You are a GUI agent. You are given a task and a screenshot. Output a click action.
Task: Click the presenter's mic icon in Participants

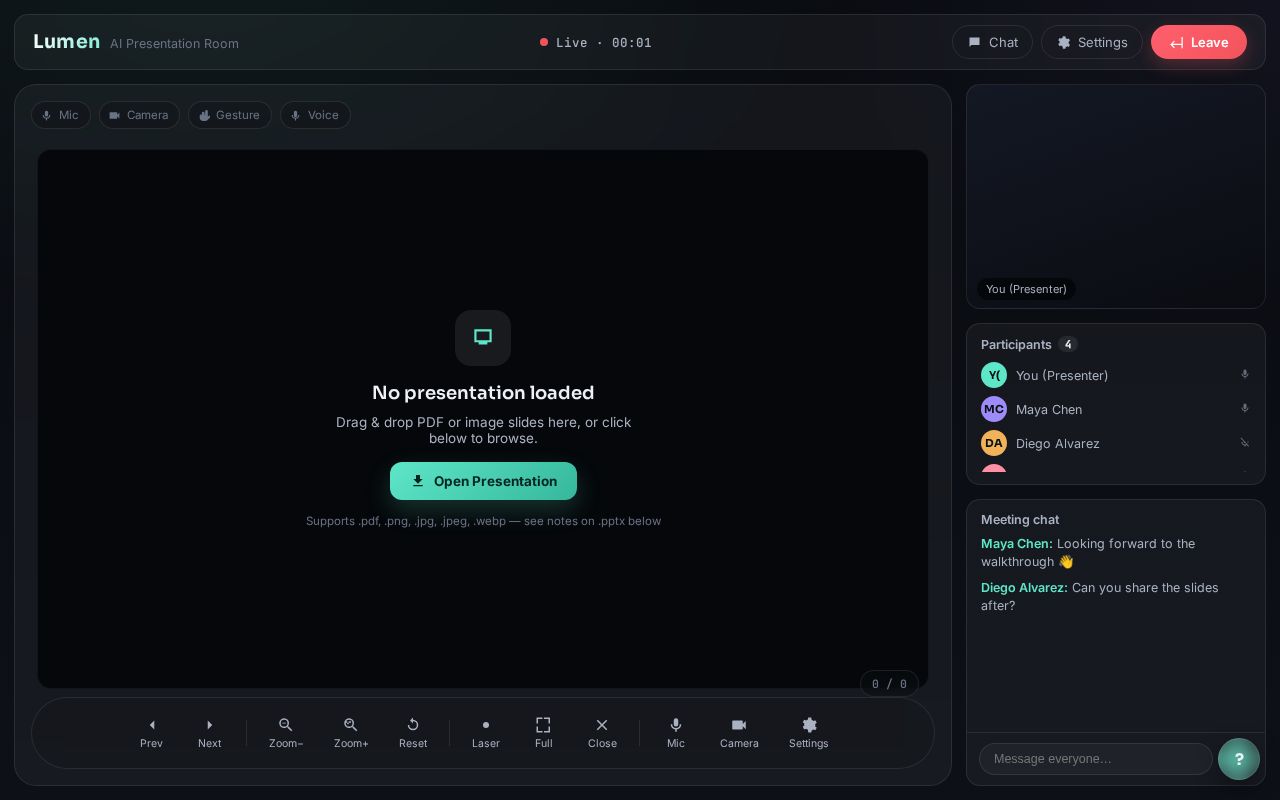(x=1245, y=374)
